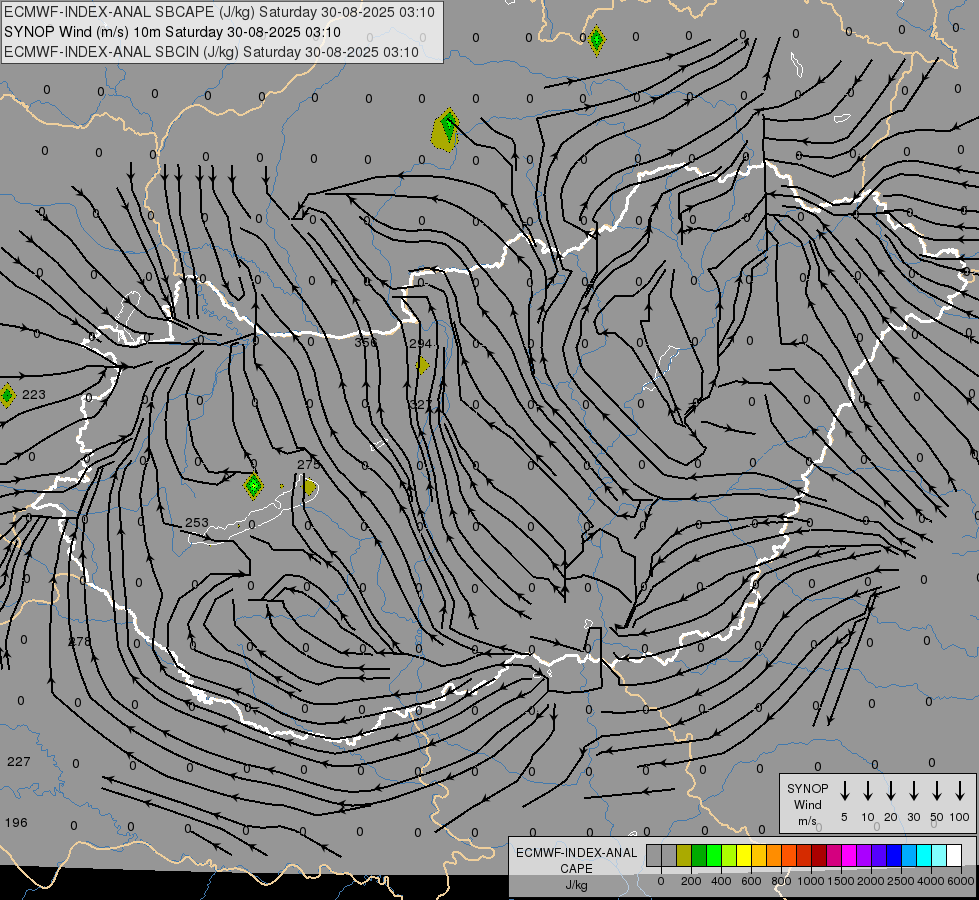The height and width of the screenshot is (900, 979).
Task: Click the CAPE value 278 in the southwest
Action: pos(79,641)
